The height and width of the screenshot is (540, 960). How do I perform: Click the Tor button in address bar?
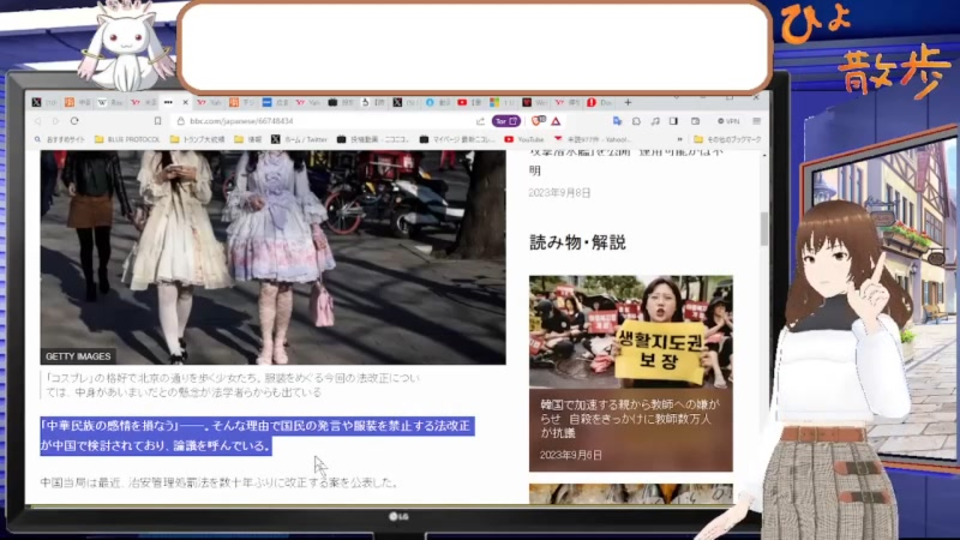coord(504,121)
